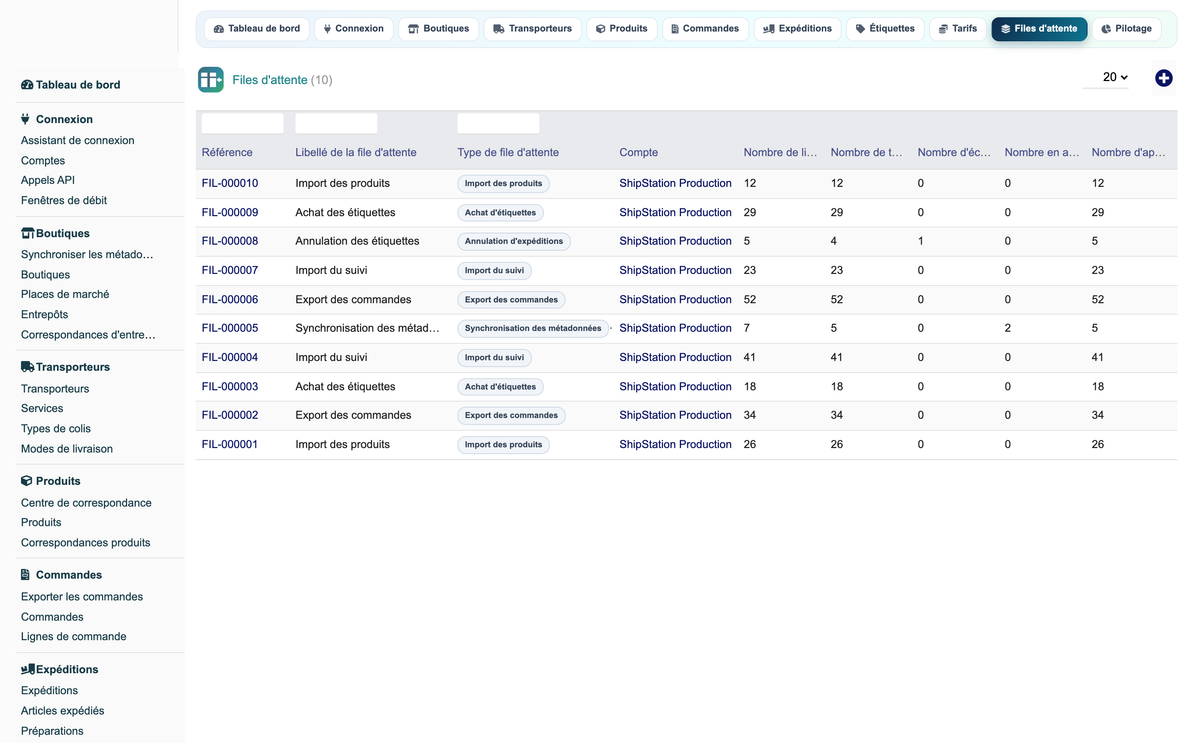The height and width of the screenshot is (743, 1200).
Task: Click the Expéditions dolly icon in sidebar
Action: click(28, 669)
